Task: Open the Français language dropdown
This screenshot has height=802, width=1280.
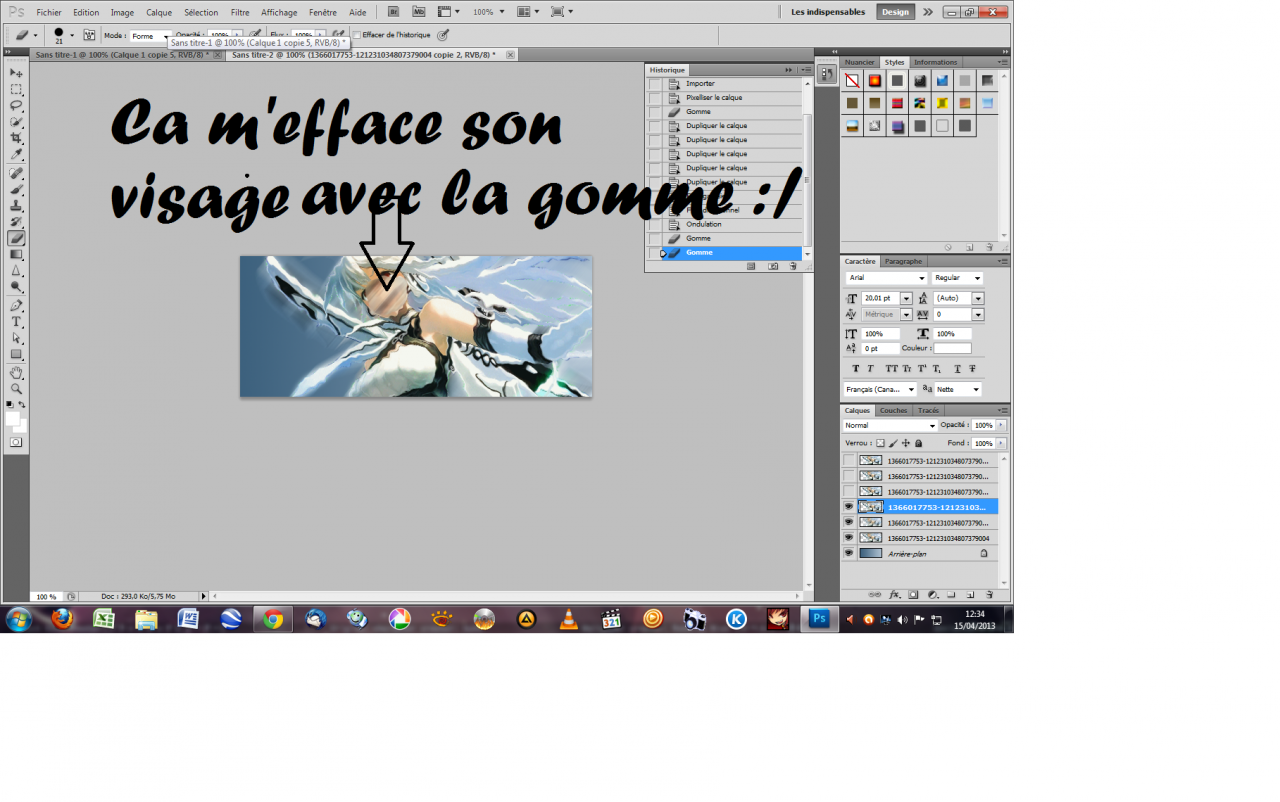Action: tap(880, 389)
